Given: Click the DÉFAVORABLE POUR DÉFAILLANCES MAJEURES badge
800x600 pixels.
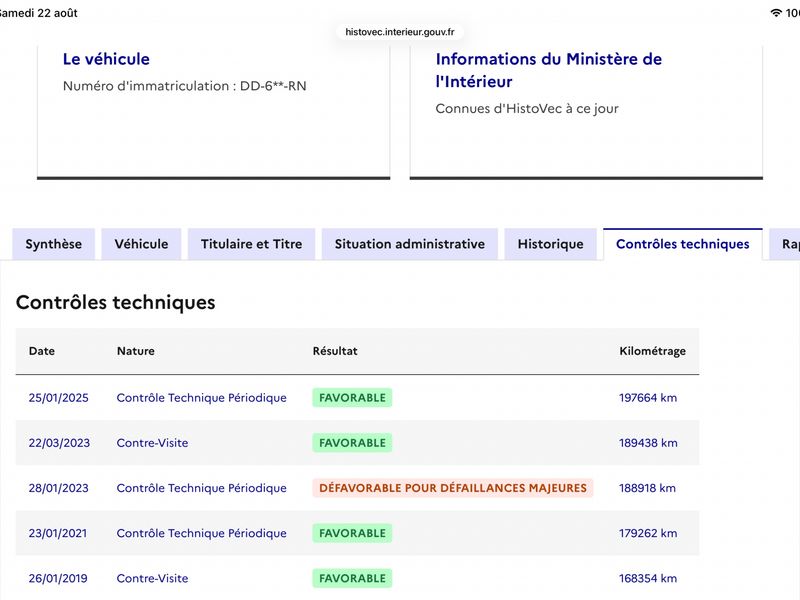Looking at the screenshot, I should tap(453, 488).
